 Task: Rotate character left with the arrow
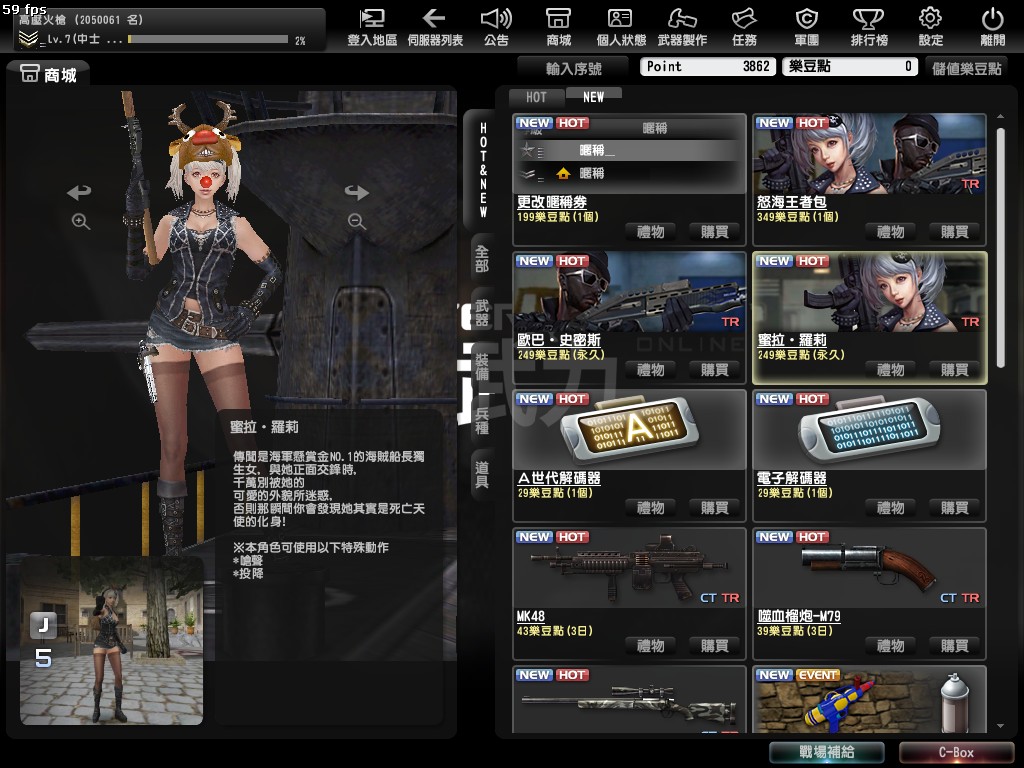point(79,192)
